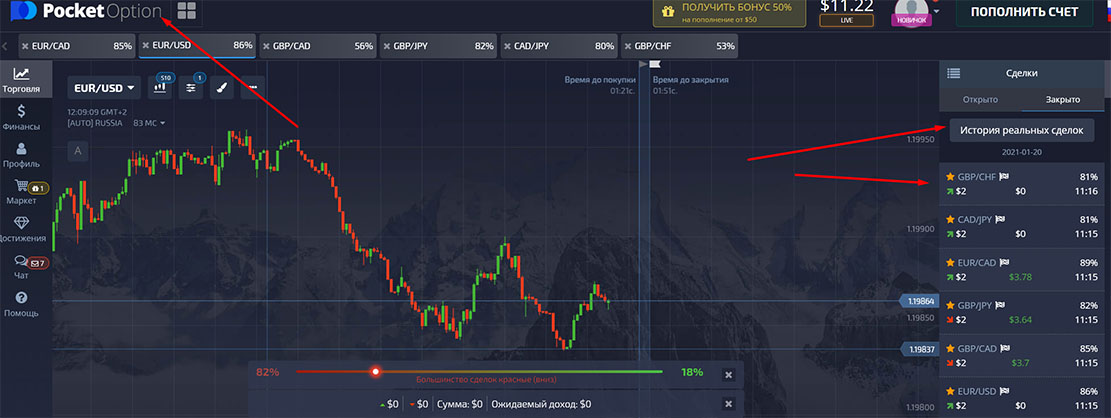Screen dimensions: 1111x418
Task: Toggle the A auto-scale button on chart
Action: 77,150
